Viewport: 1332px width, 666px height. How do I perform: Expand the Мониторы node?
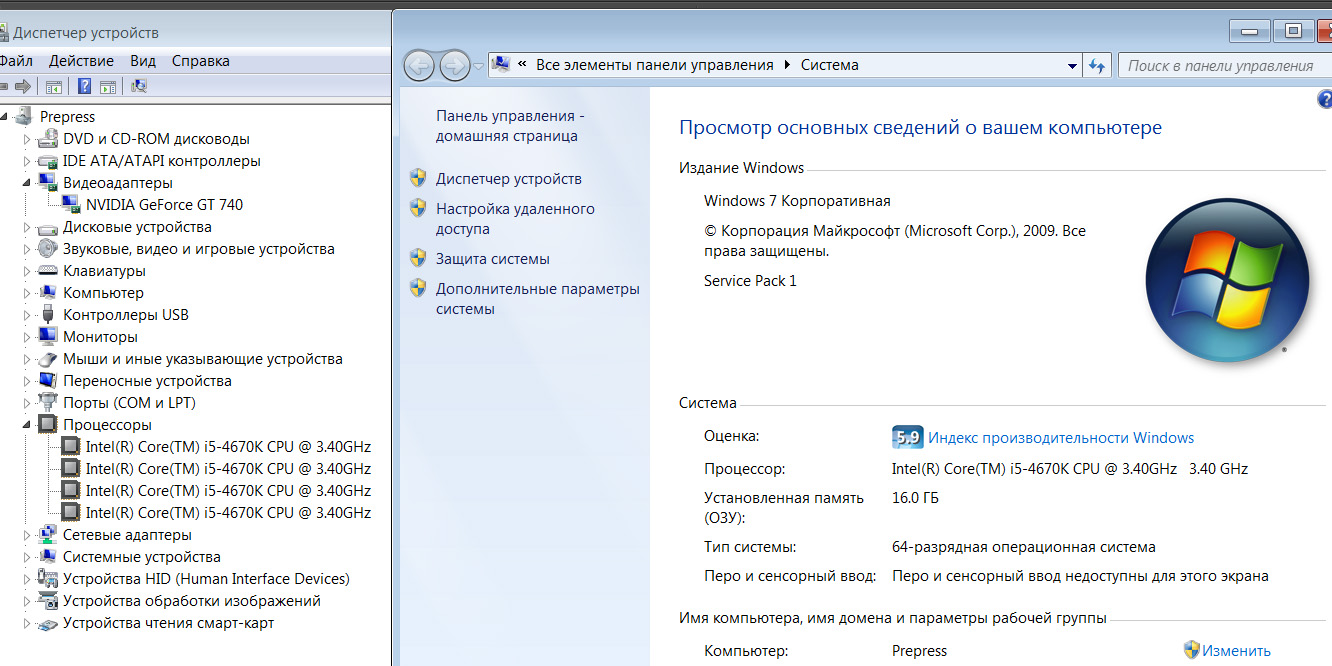pos(27,337)
